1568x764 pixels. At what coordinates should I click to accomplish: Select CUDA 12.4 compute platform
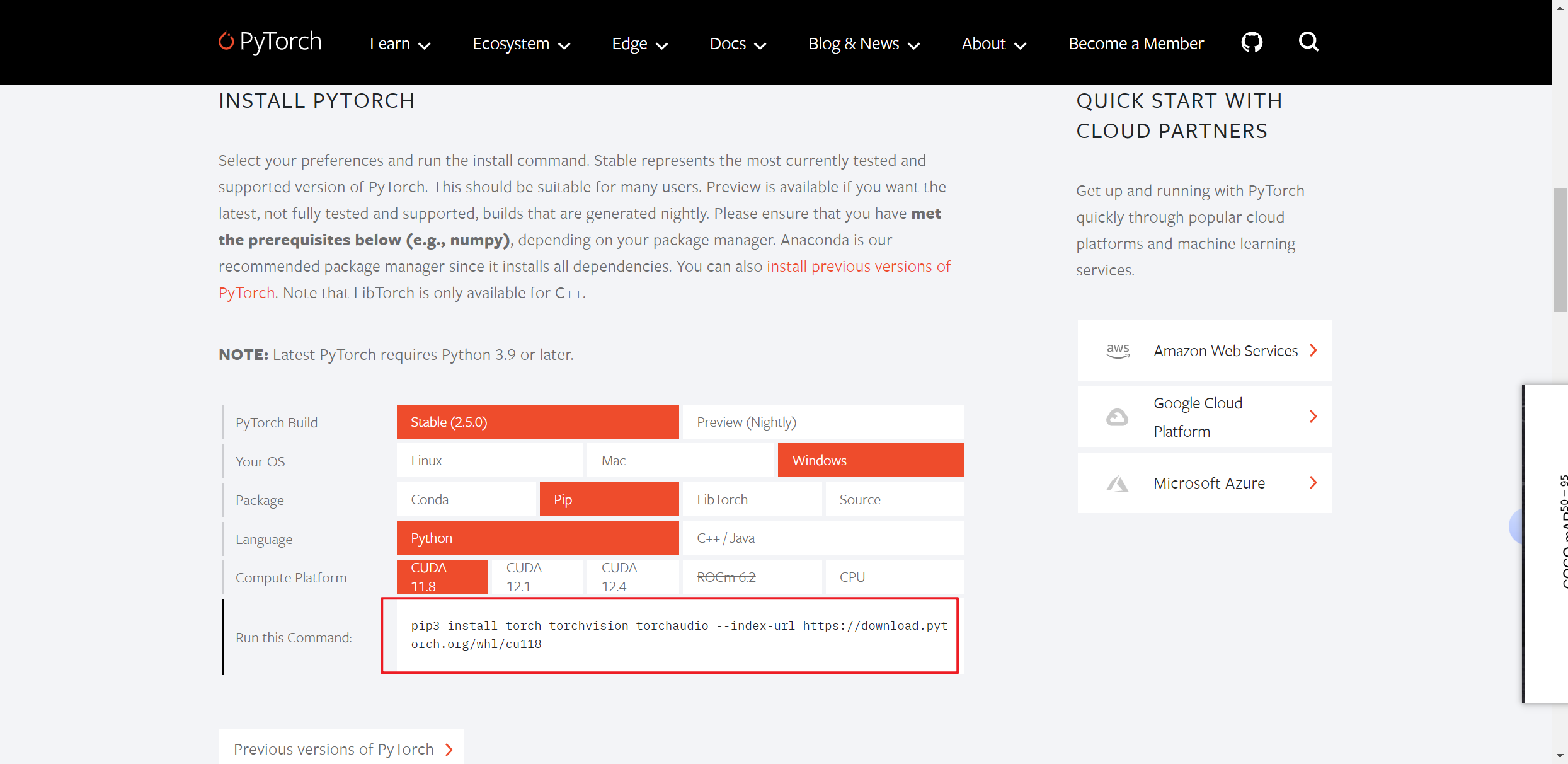[632, 577]
